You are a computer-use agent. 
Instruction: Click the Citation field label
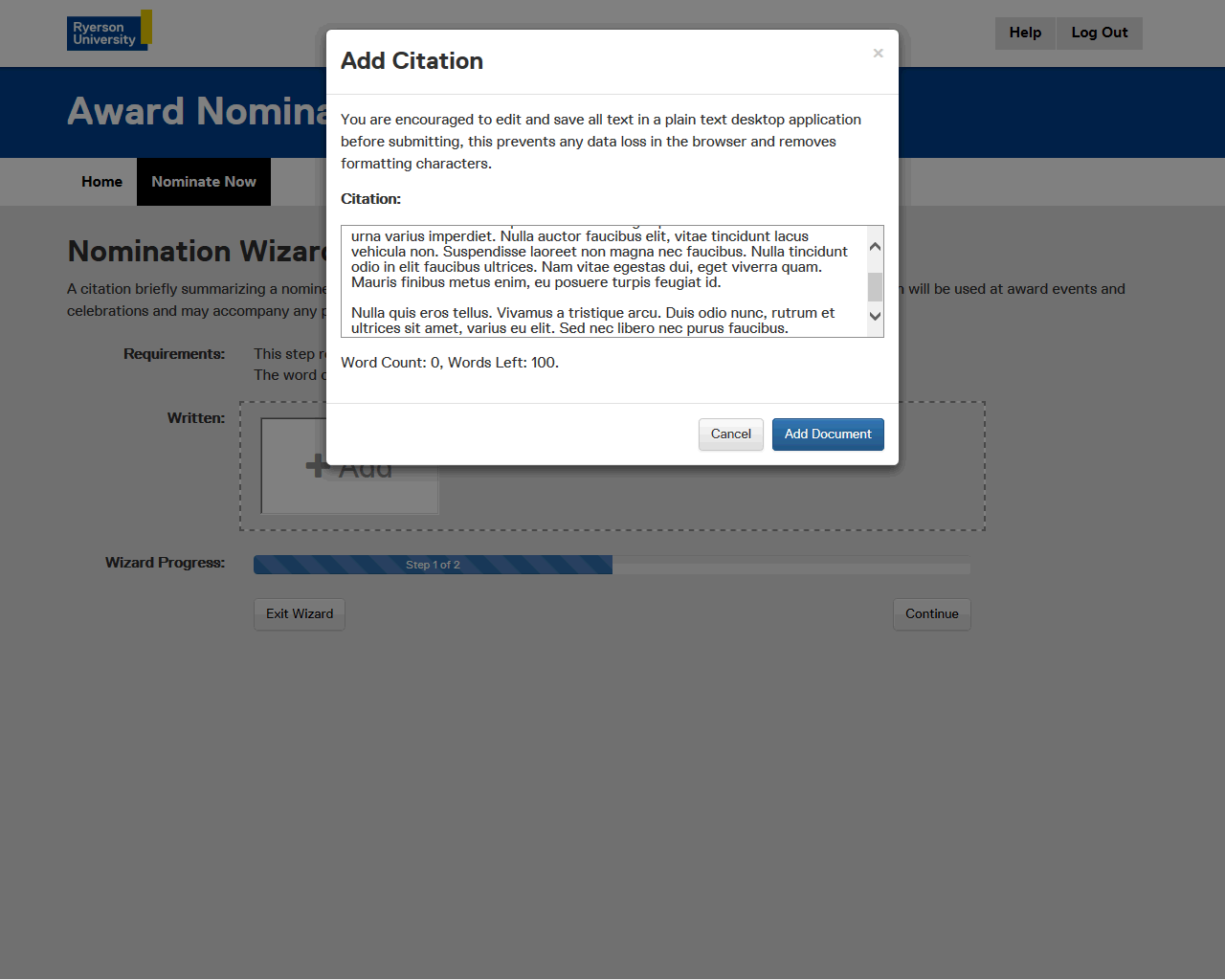370,199
